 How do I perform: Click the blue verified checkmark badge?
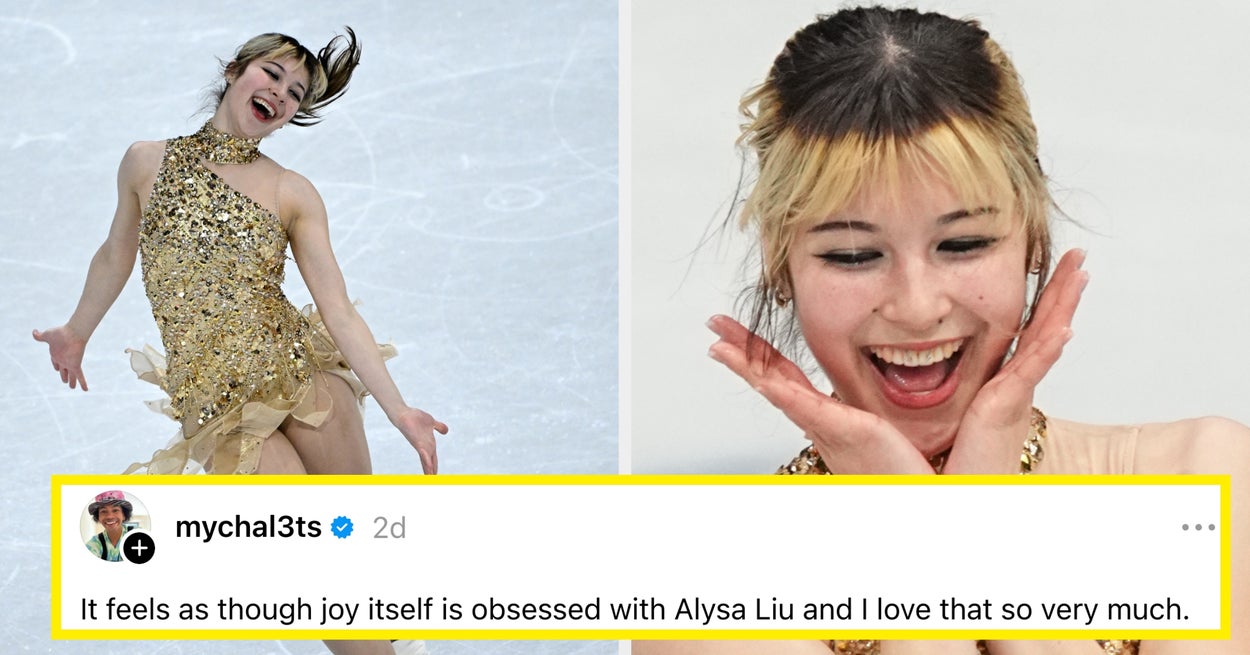pyautogui.click(x=342, y=527)
